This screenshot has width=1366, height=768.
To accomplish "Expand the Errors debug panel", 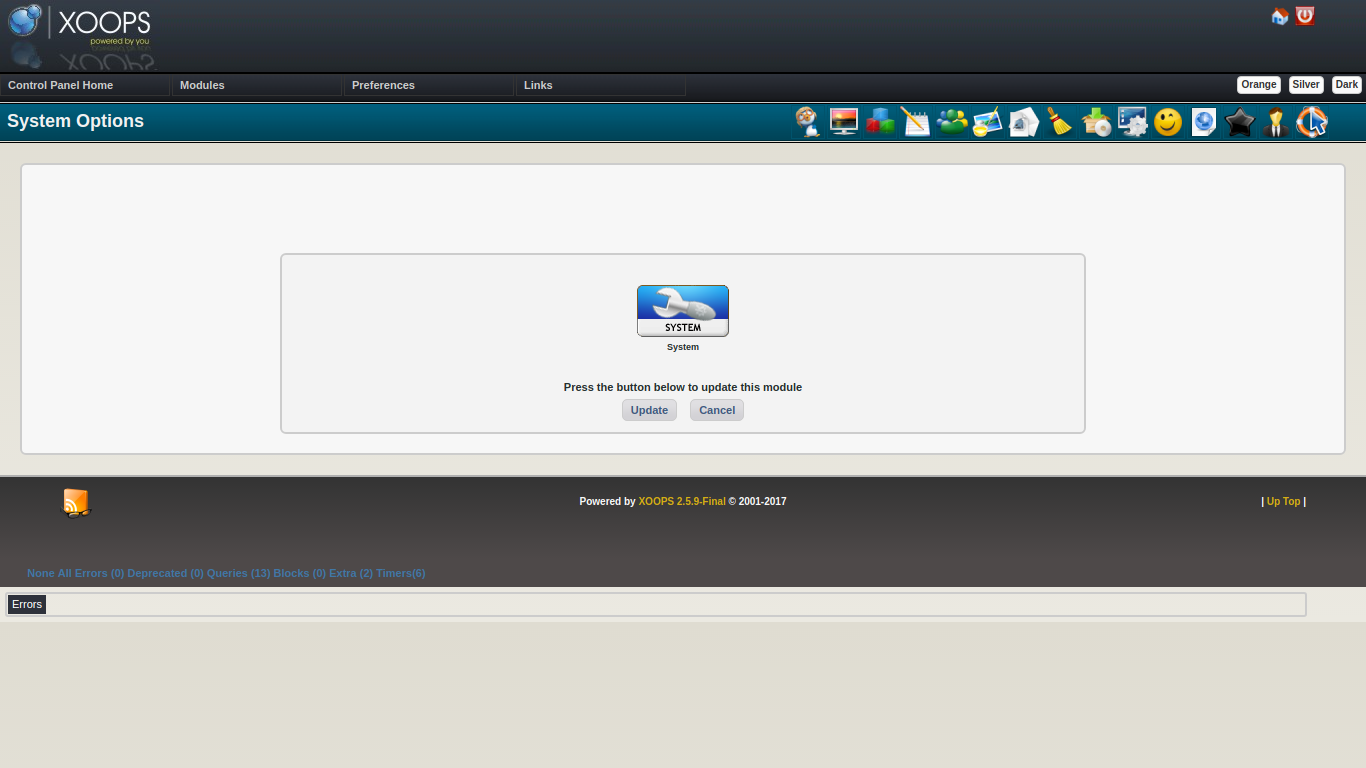I will pyautogui.click(x=27, y=604).
